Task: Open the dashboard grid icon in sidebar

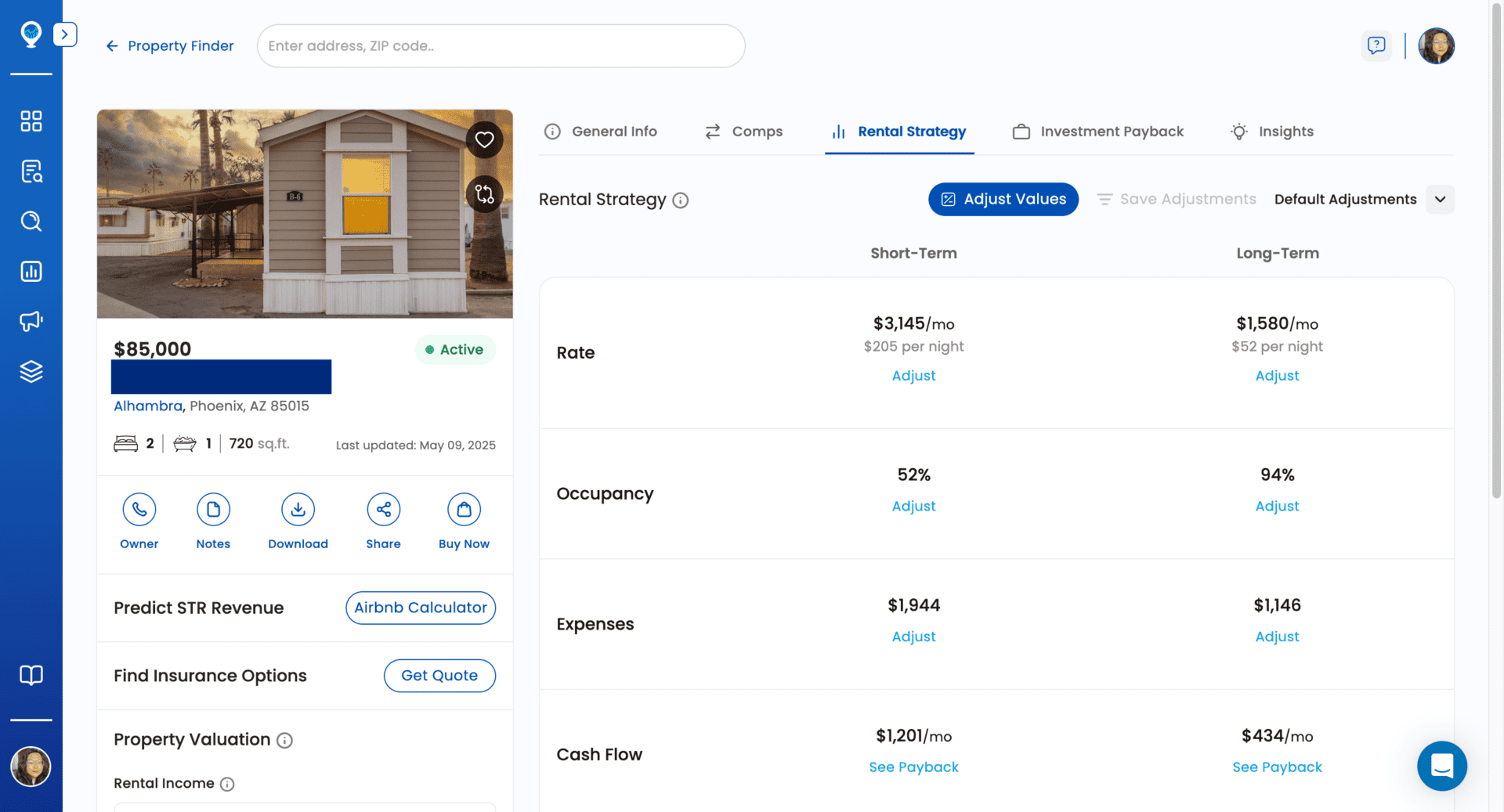Action: (31, 121)
